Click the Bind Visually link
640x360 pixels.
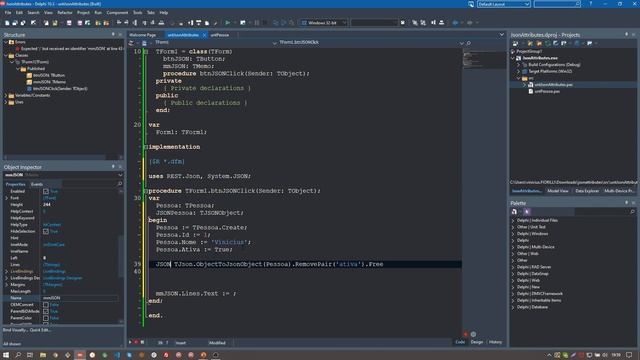click(15, 330)
